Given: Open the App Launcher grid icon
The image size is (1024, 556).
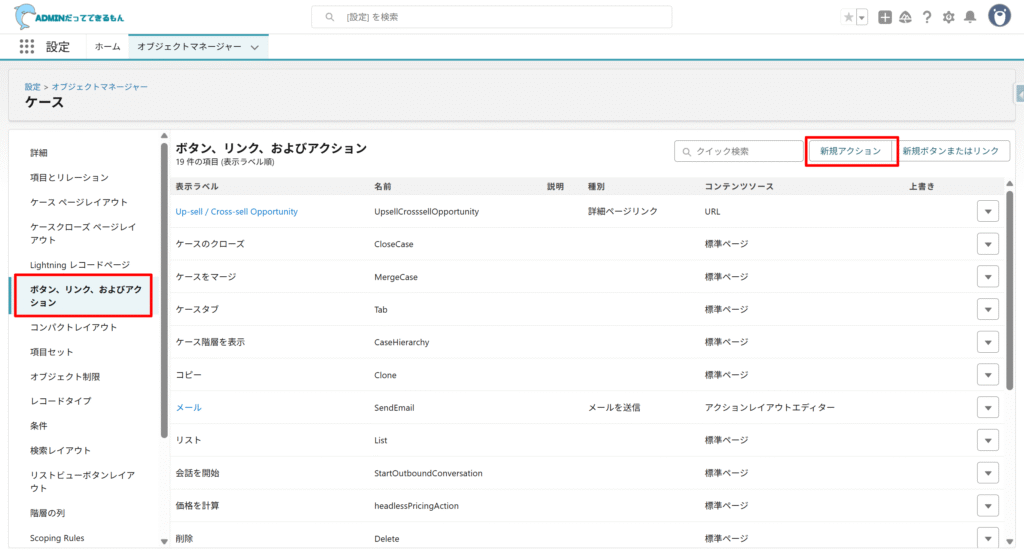Looking at the screenshot, I should pyautogui.click(x=27, y=46).
